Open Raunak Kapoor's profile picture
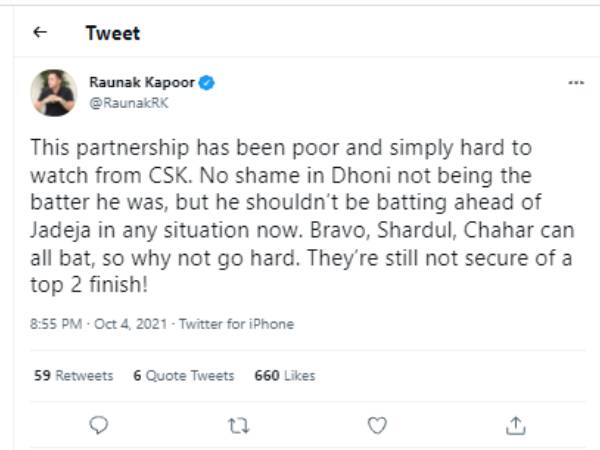The image size is (600, 450). [54, 92]
